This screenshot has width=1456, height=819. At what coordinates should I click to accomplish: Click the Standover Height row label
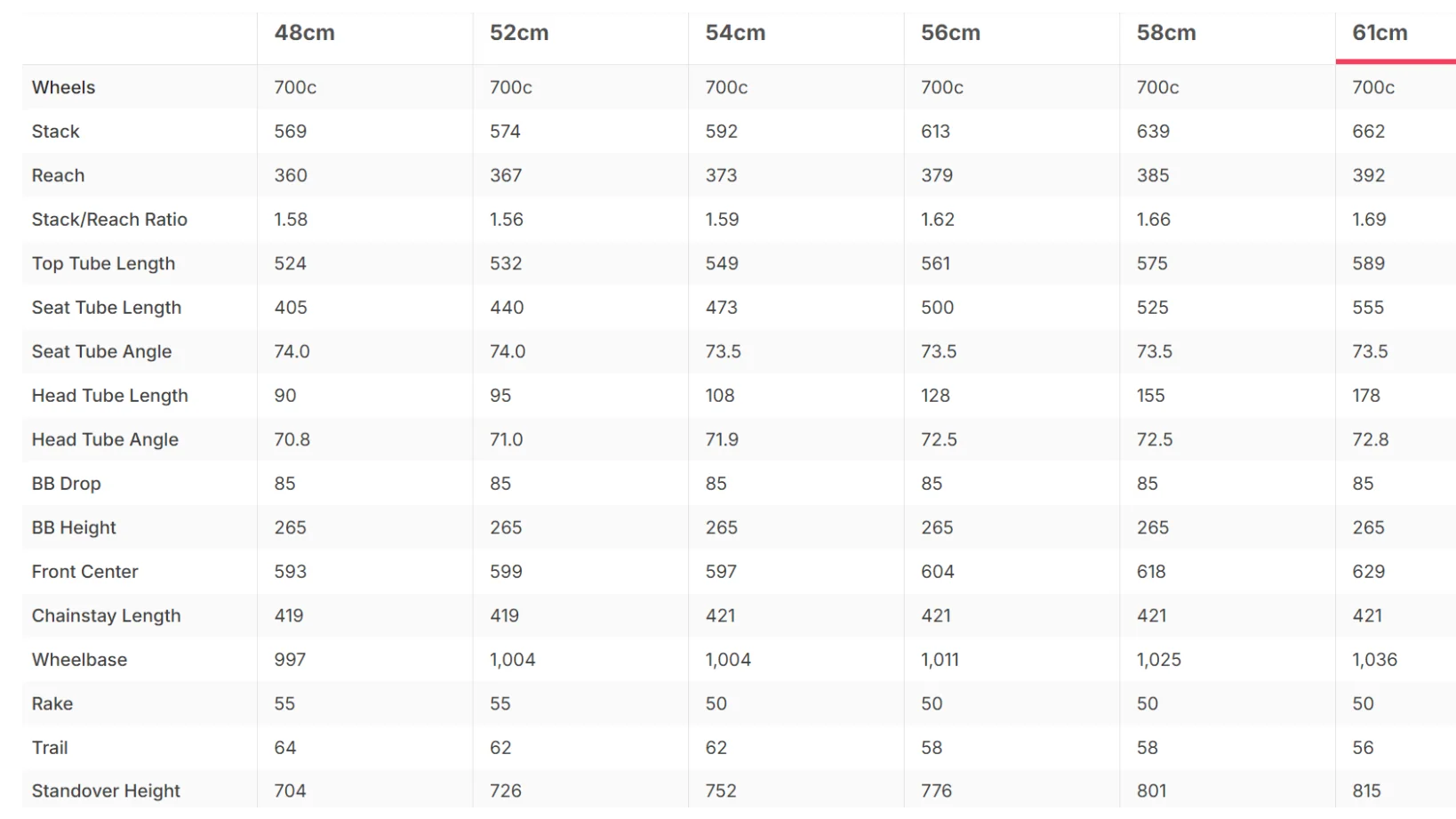[106, 791]
